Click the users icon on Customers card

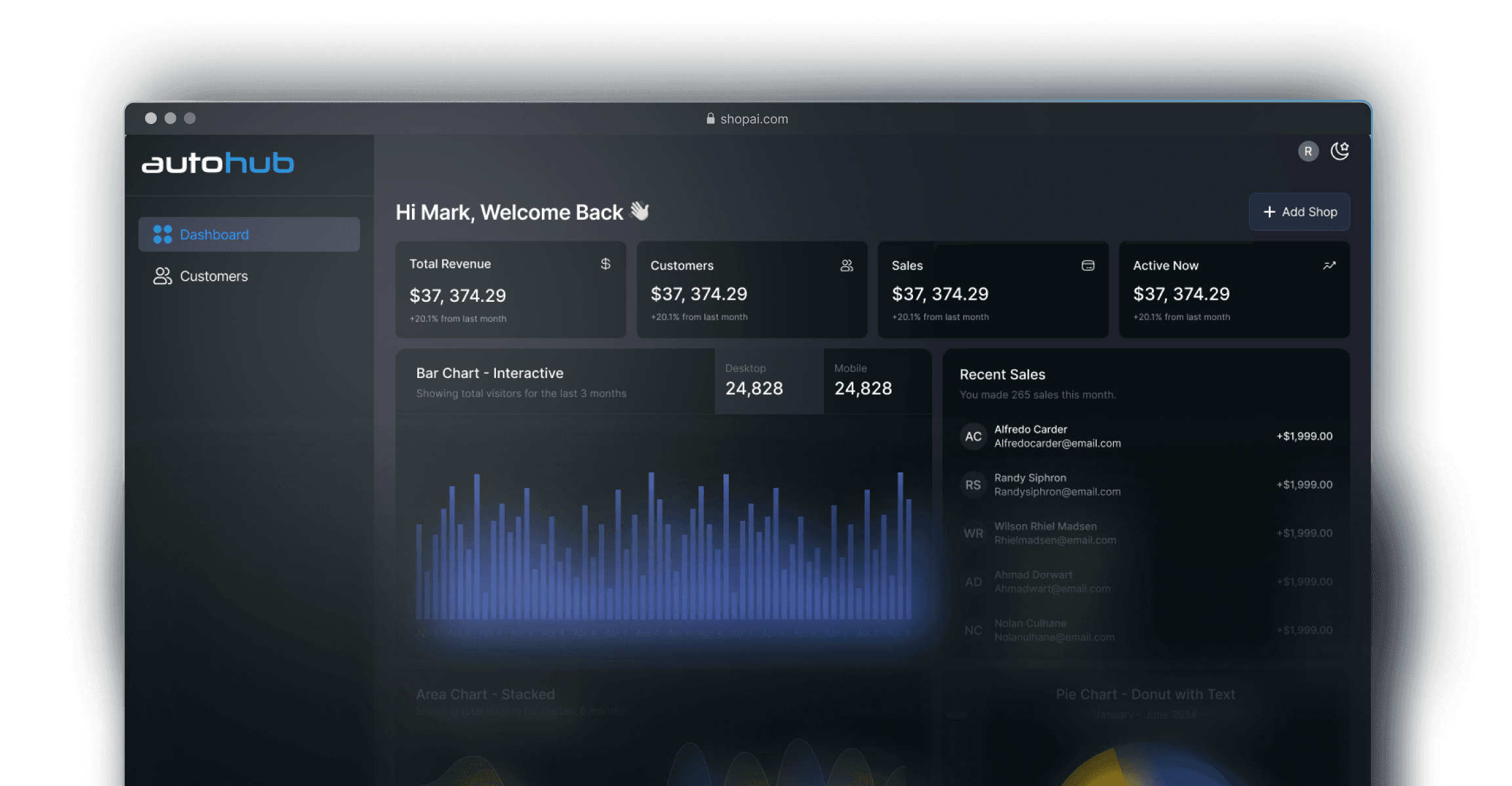click(x=847, y=266)
